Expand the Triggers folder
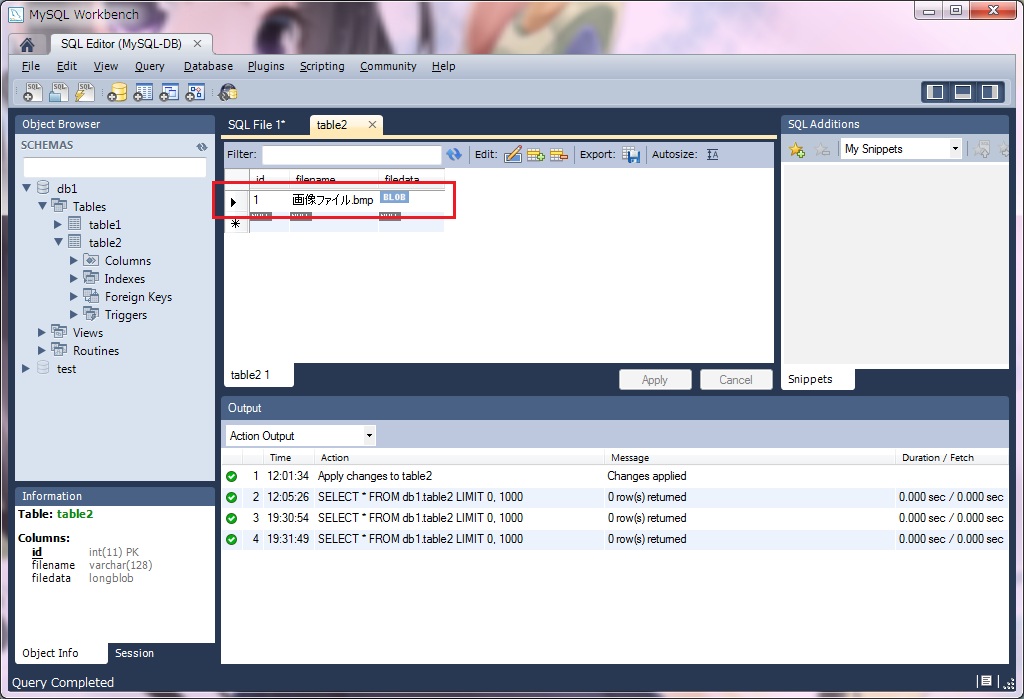 74,314
